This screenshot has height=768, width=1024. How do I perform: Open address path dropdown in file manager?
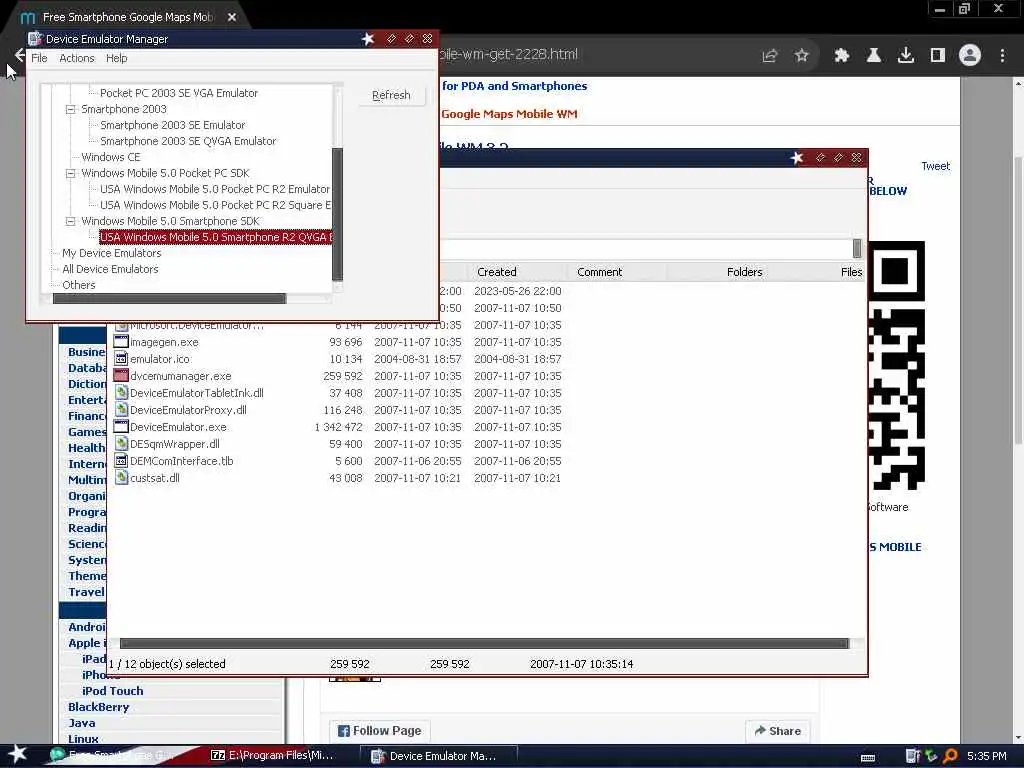point(857,249)
